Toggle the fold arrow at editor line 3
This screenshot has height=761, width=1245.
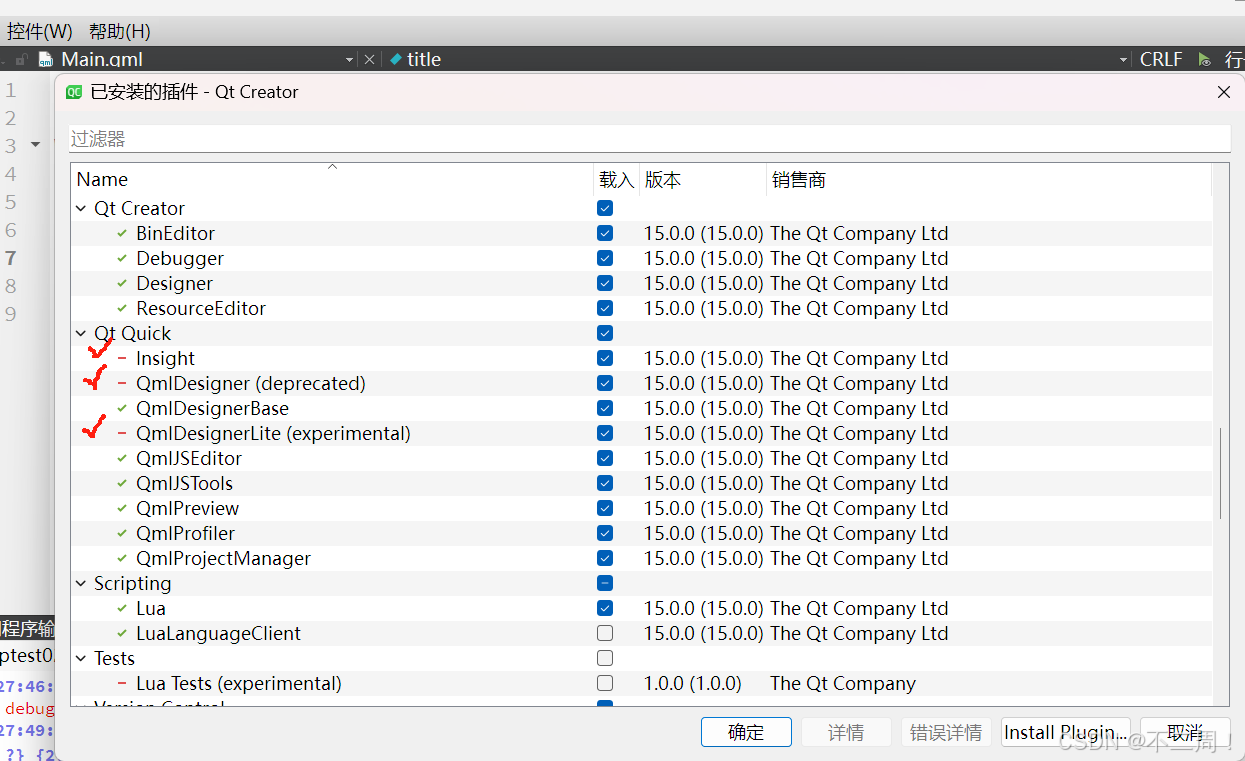(x=35, y=145)
